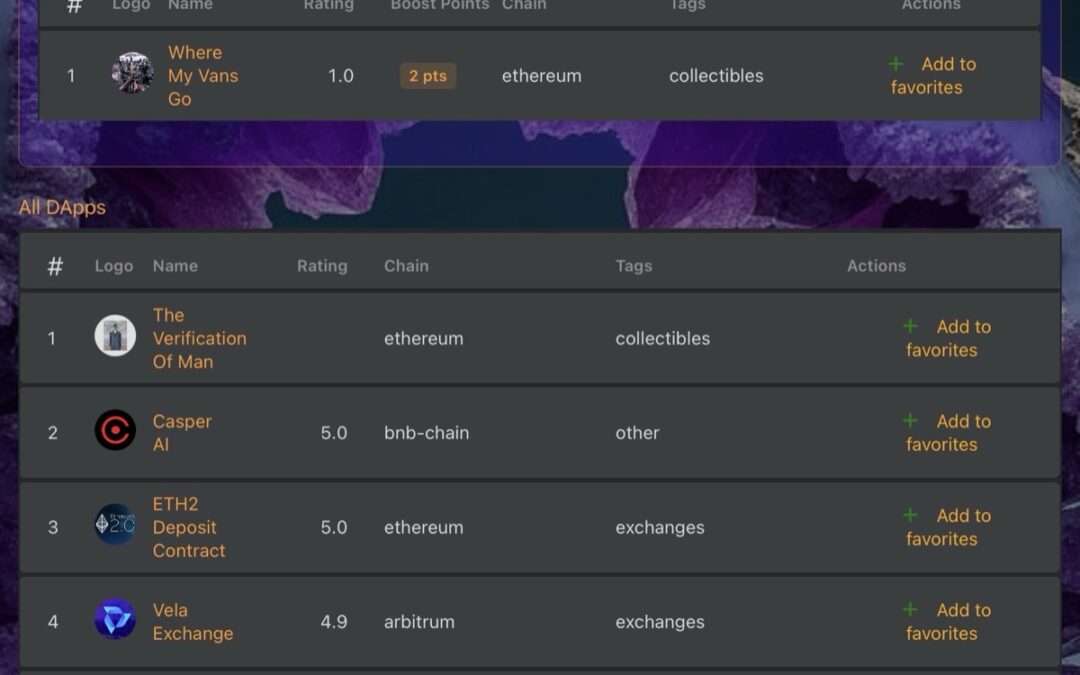Add Casper AI to favorites
Screen dimensions: 1080x675
pos(947,433)
